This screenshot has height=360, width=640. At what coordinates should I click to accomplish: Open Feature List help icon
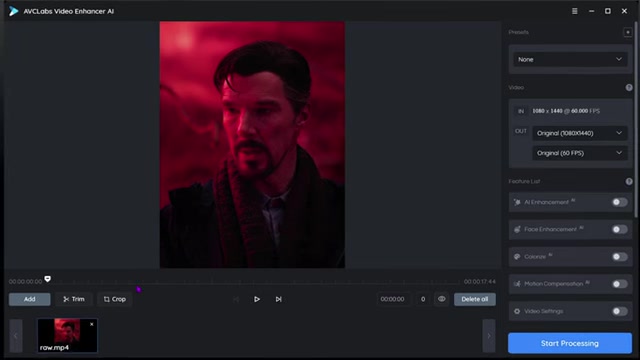point(629,181)
